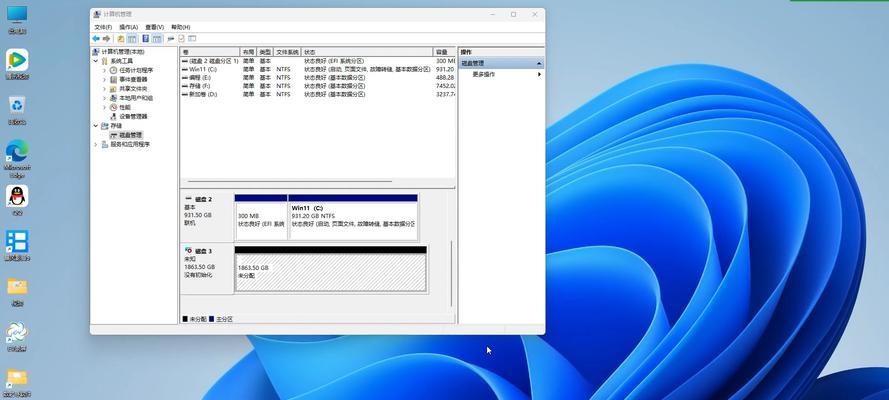Expand the 服务和应用程序 node arrow
889x400 pixels.
(95, 144)
